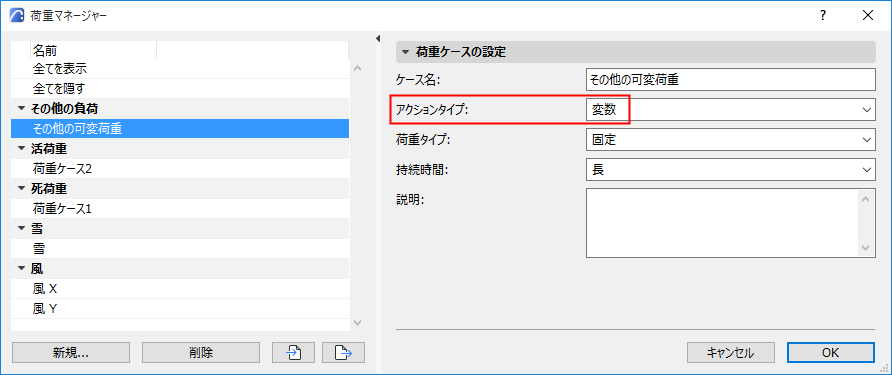Screen dimensions: 892x375
Task: Click the import load cases icon button
Action: click(x=294, y=353)
